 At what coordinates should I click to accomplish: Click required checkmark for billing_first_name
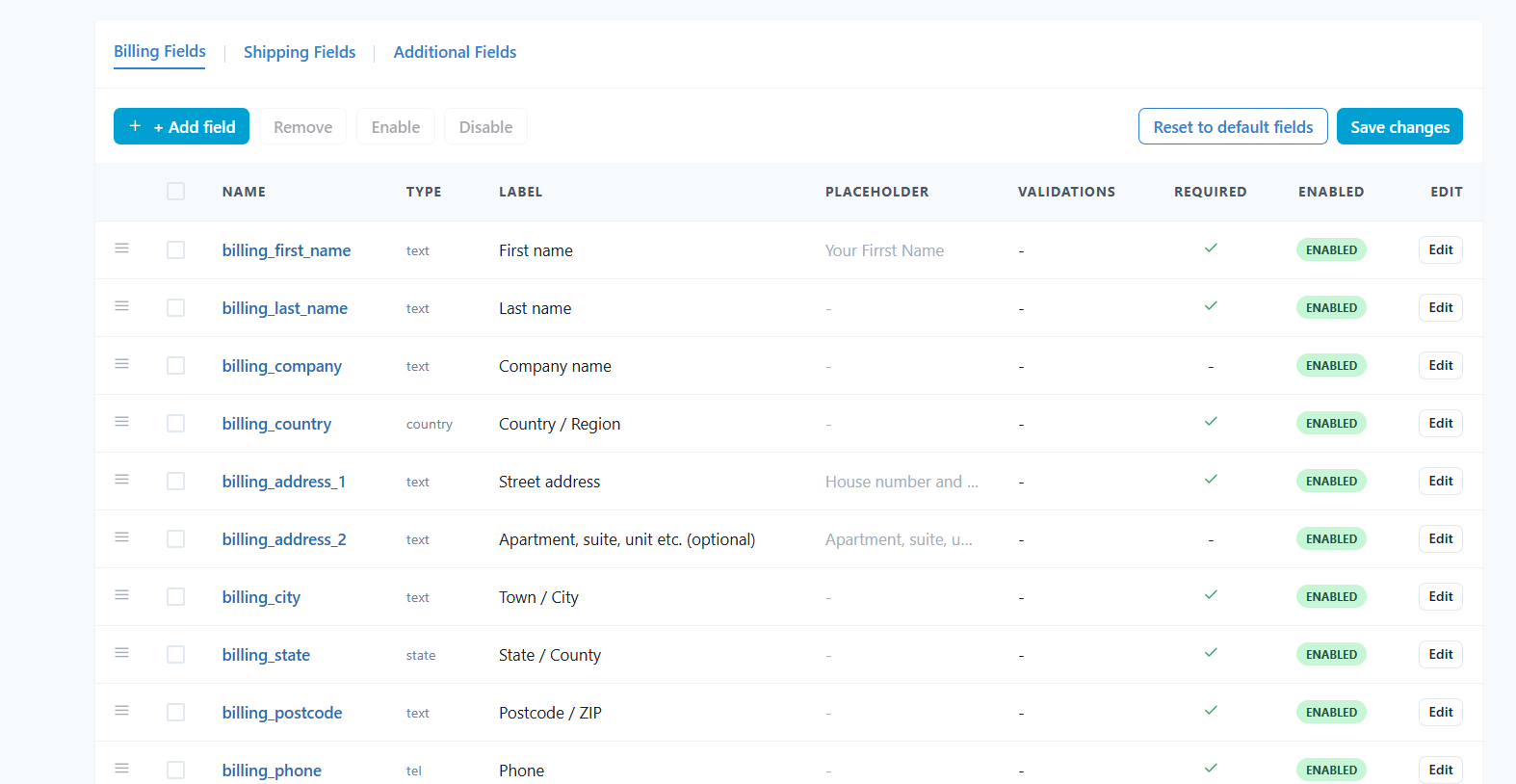click(1211, 248)
